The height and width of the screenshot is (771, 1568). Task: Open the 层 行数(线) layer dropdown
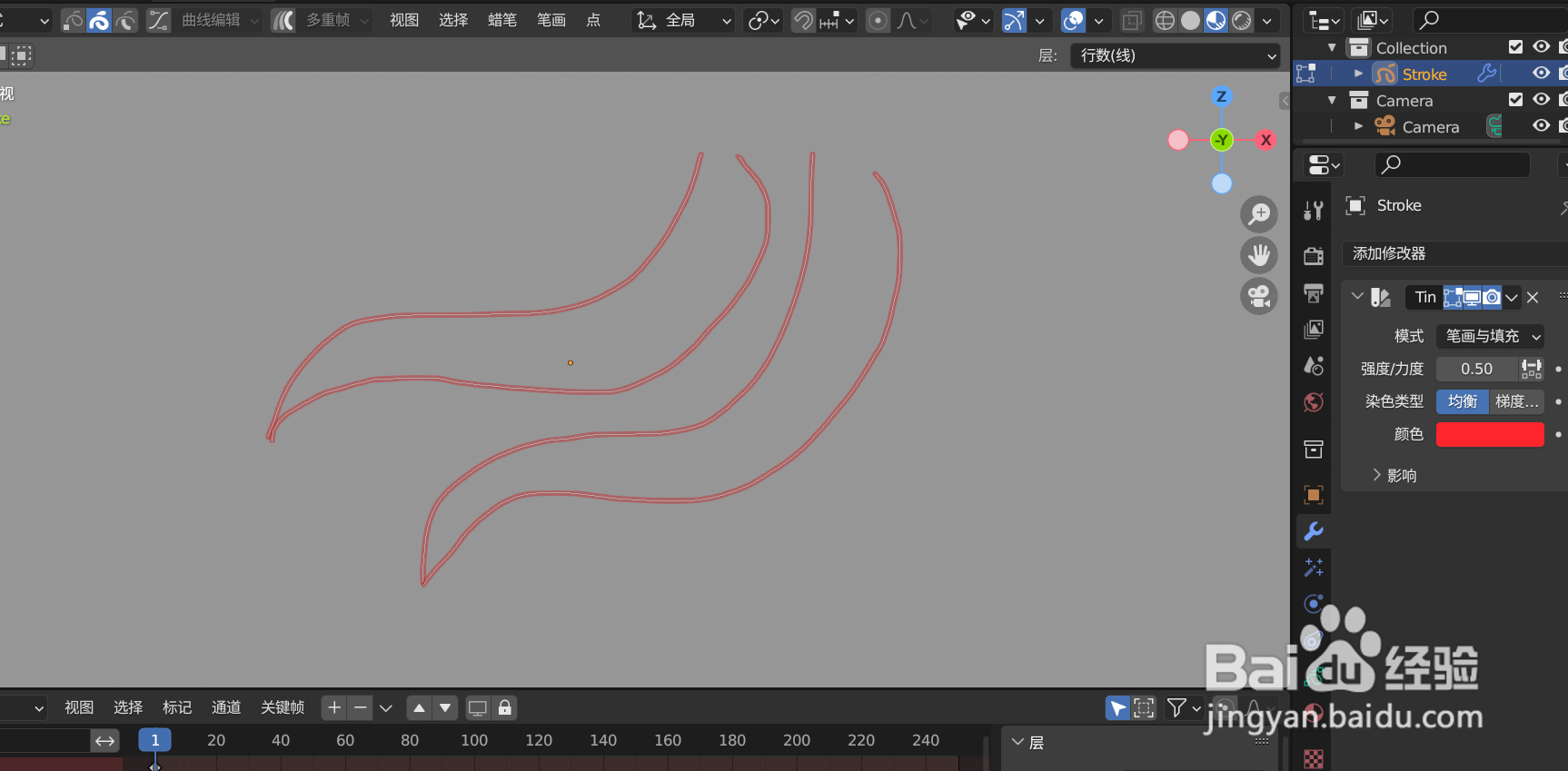pos(1176,55)
